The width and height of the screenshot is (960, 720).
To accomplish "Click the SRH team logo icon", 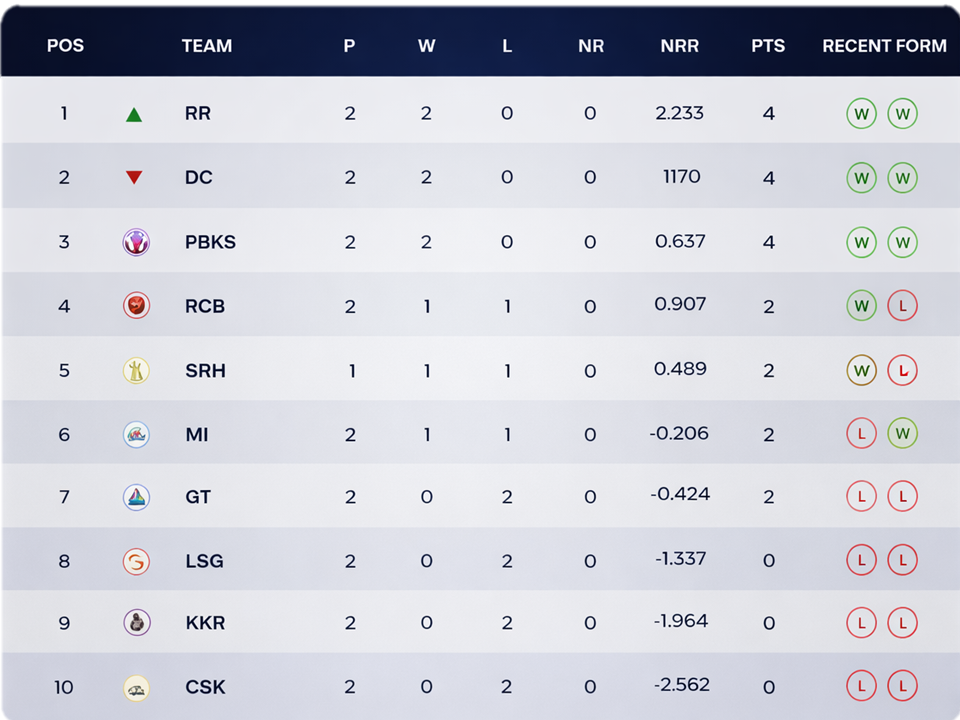I will click(x=136, y=371).
